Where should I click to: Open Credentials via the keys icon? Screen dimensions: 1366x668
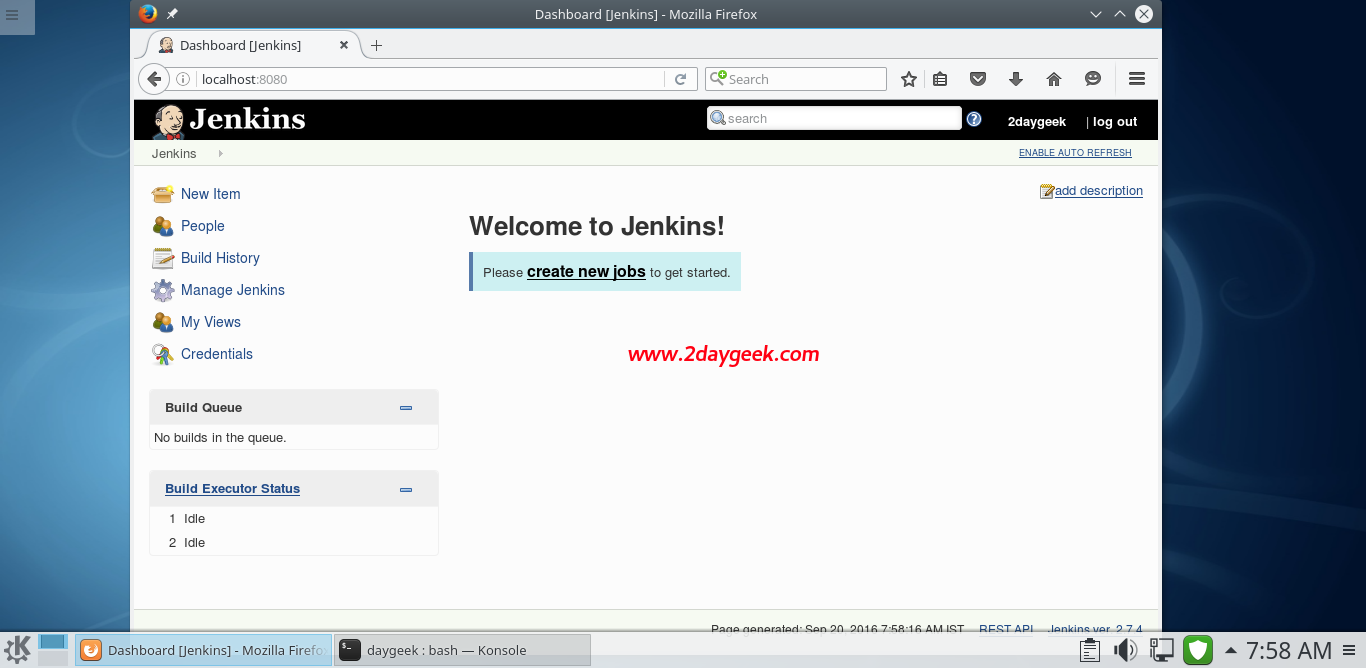click(x=163, y=354)
